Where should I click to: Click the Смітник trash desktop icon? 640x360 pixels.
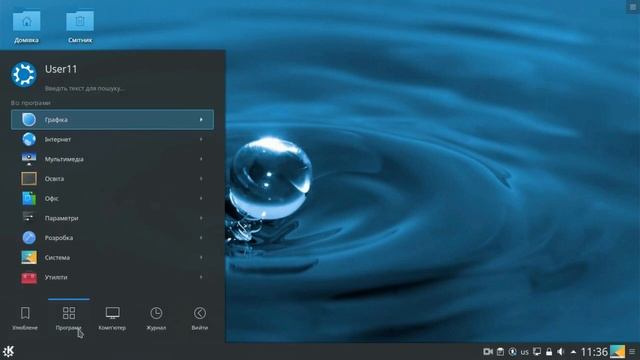80,27
